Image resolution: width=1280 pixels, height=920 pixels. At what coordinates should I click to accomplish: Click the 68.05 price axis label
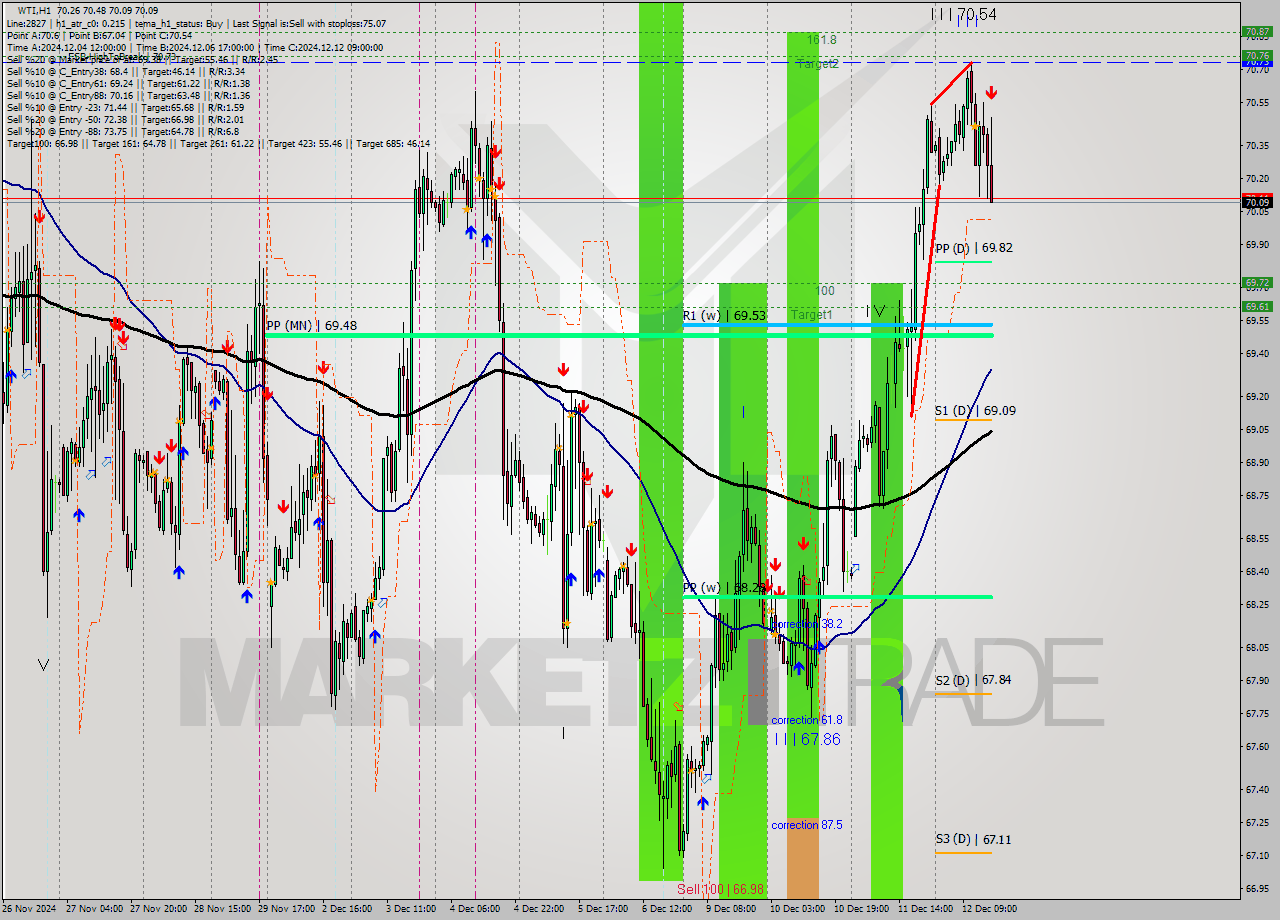click(x=1257, y=648)
